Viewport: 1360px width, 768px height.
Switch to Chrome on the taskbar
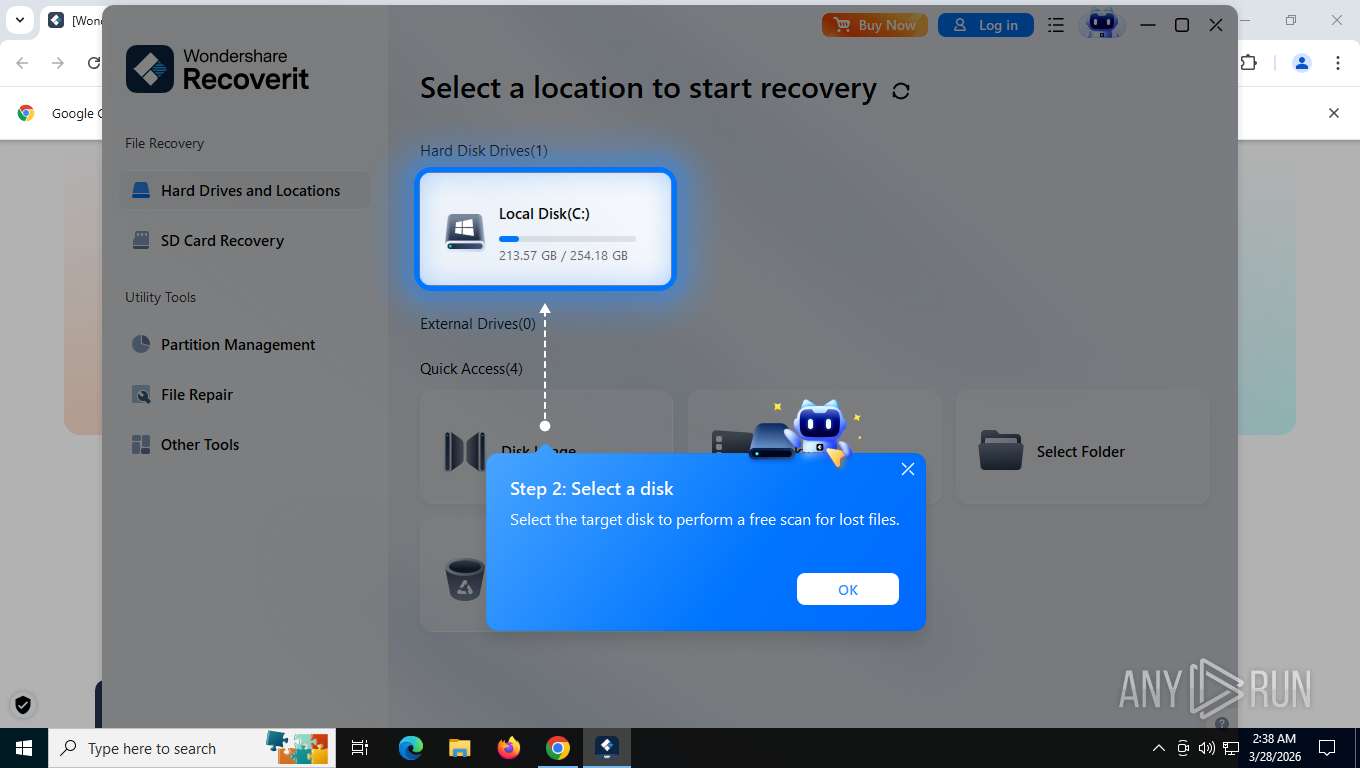click(558, 748)
